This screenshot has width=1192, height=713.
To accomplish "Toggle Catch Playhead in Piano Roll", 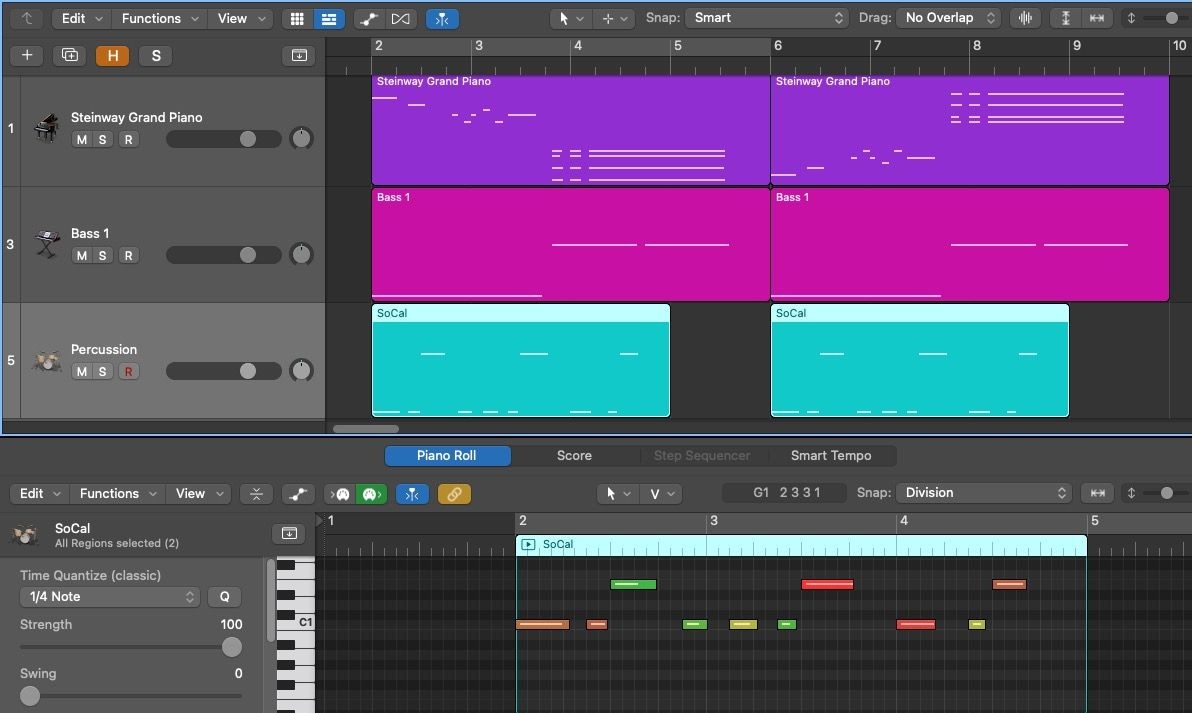I will (x=412, y=494).
